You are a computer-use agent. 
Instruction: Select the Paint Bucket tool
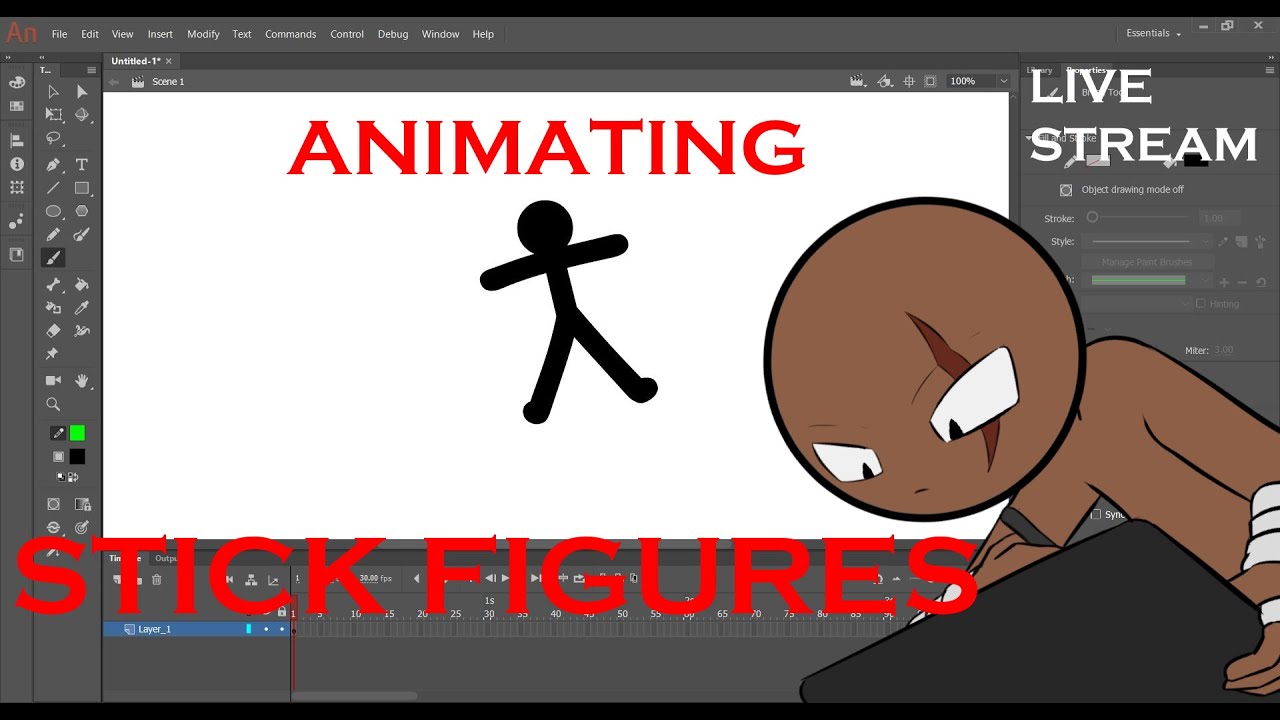pyautogui.click(x=82, y=285)
